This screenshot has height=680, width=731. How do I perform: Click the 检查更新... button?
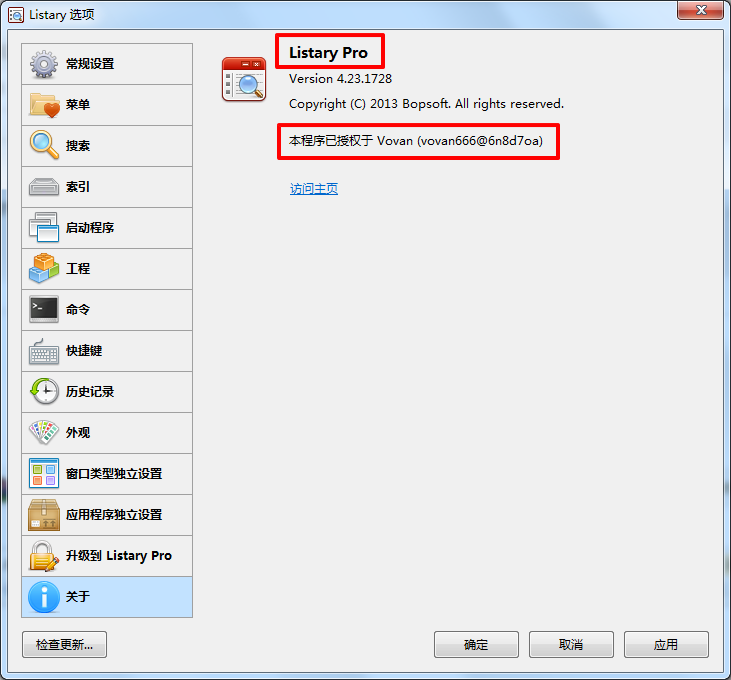tap(64, 645)
